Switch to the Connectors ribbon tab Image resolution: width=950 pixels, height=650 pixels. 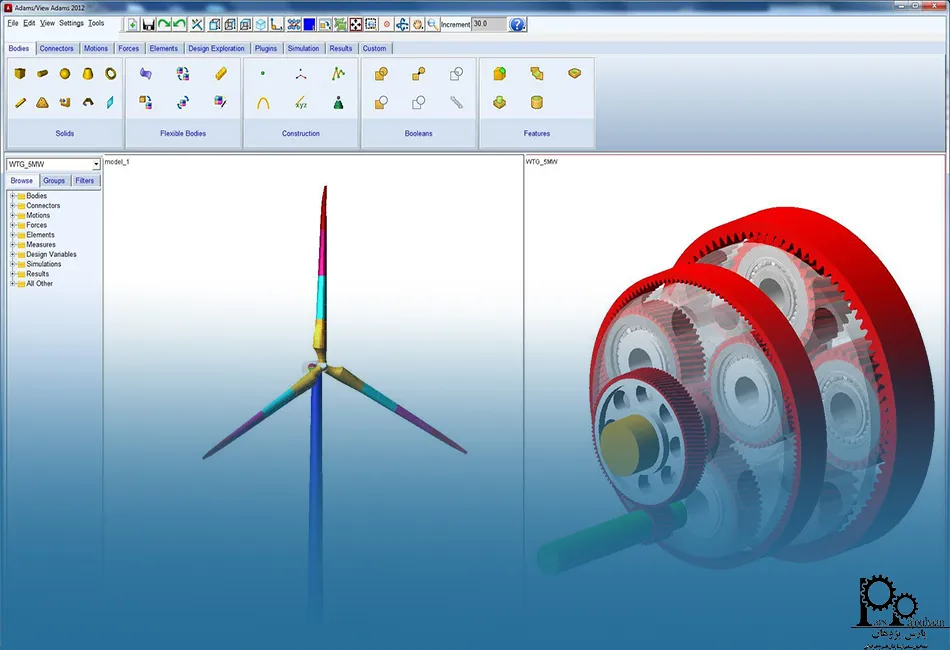pyautogui.click(x=57, y=48)
